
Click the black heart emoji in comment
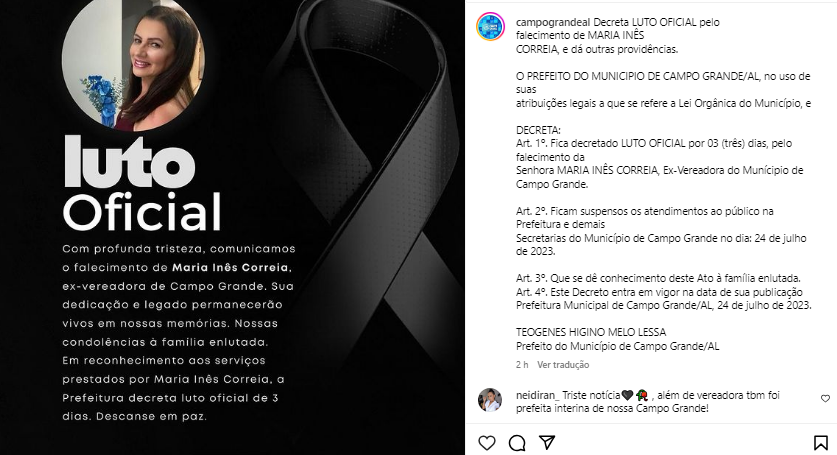click(627, 395)
